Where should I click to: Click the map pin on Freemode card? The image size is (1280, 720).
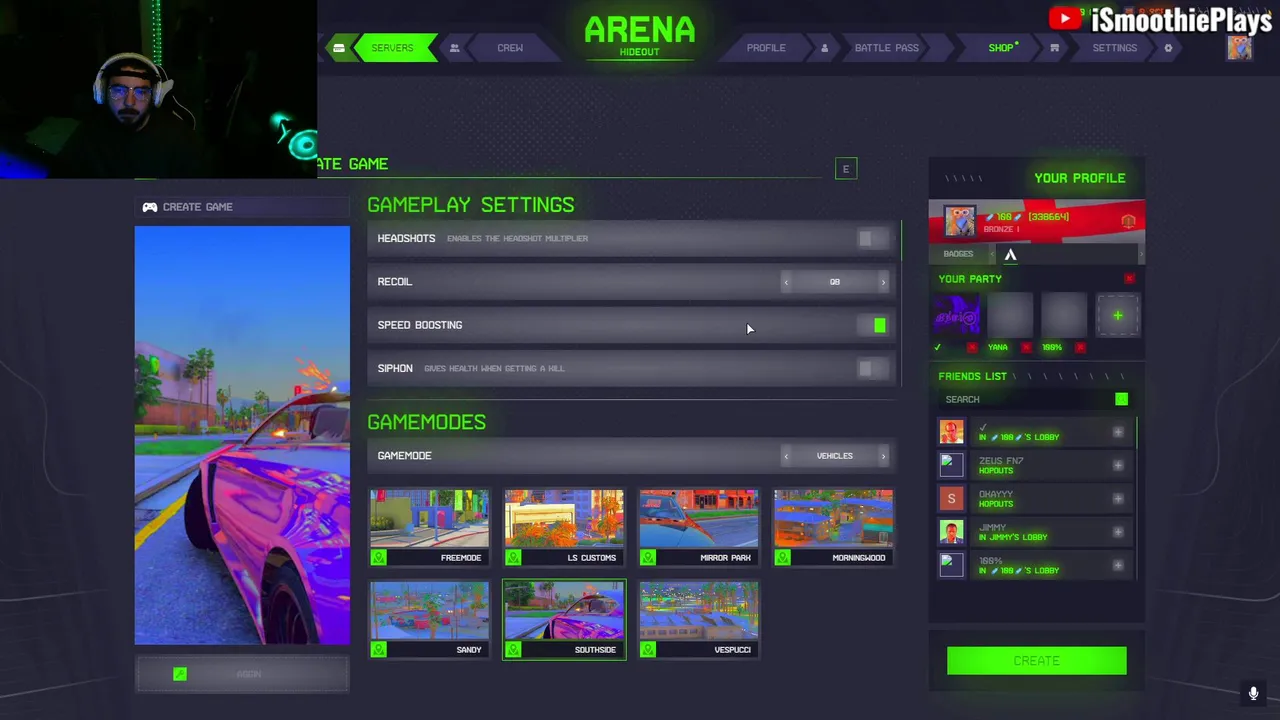pyautogui.click(x=378, y=557)
